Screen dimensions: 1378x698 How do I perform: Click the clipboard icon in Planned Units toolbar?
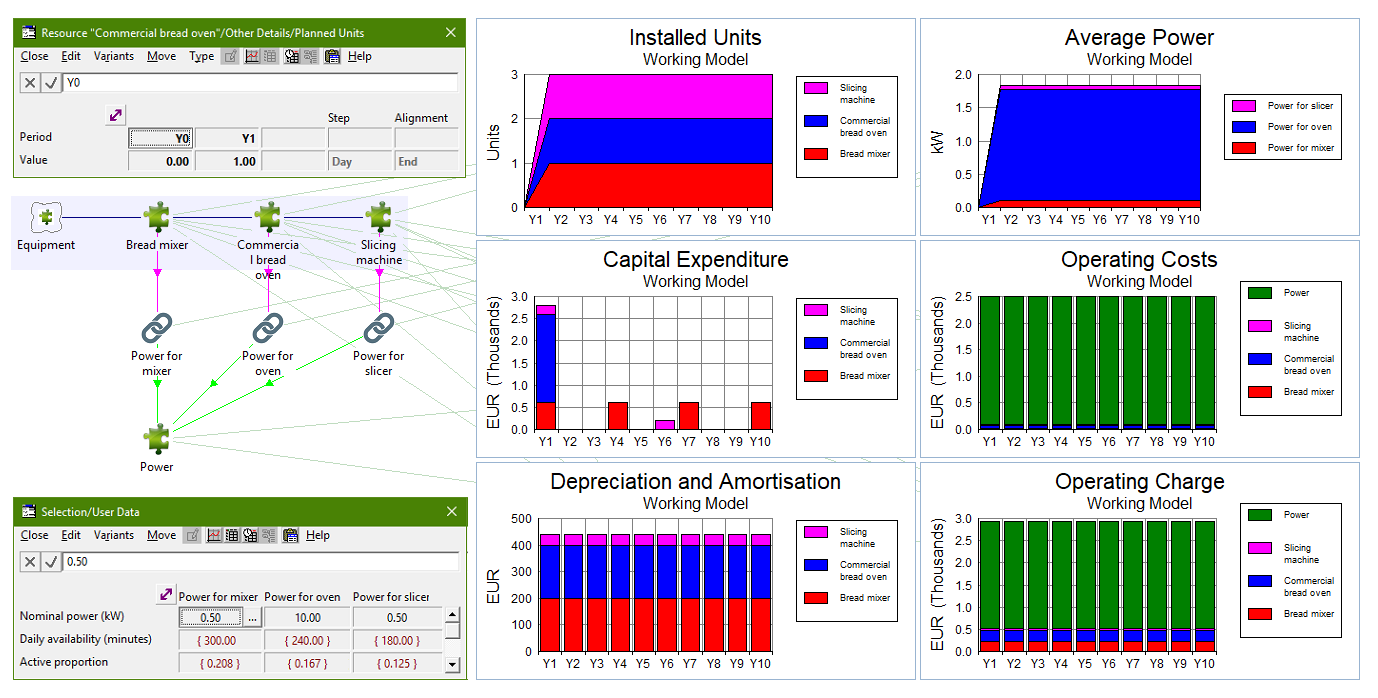click(332, 56)
